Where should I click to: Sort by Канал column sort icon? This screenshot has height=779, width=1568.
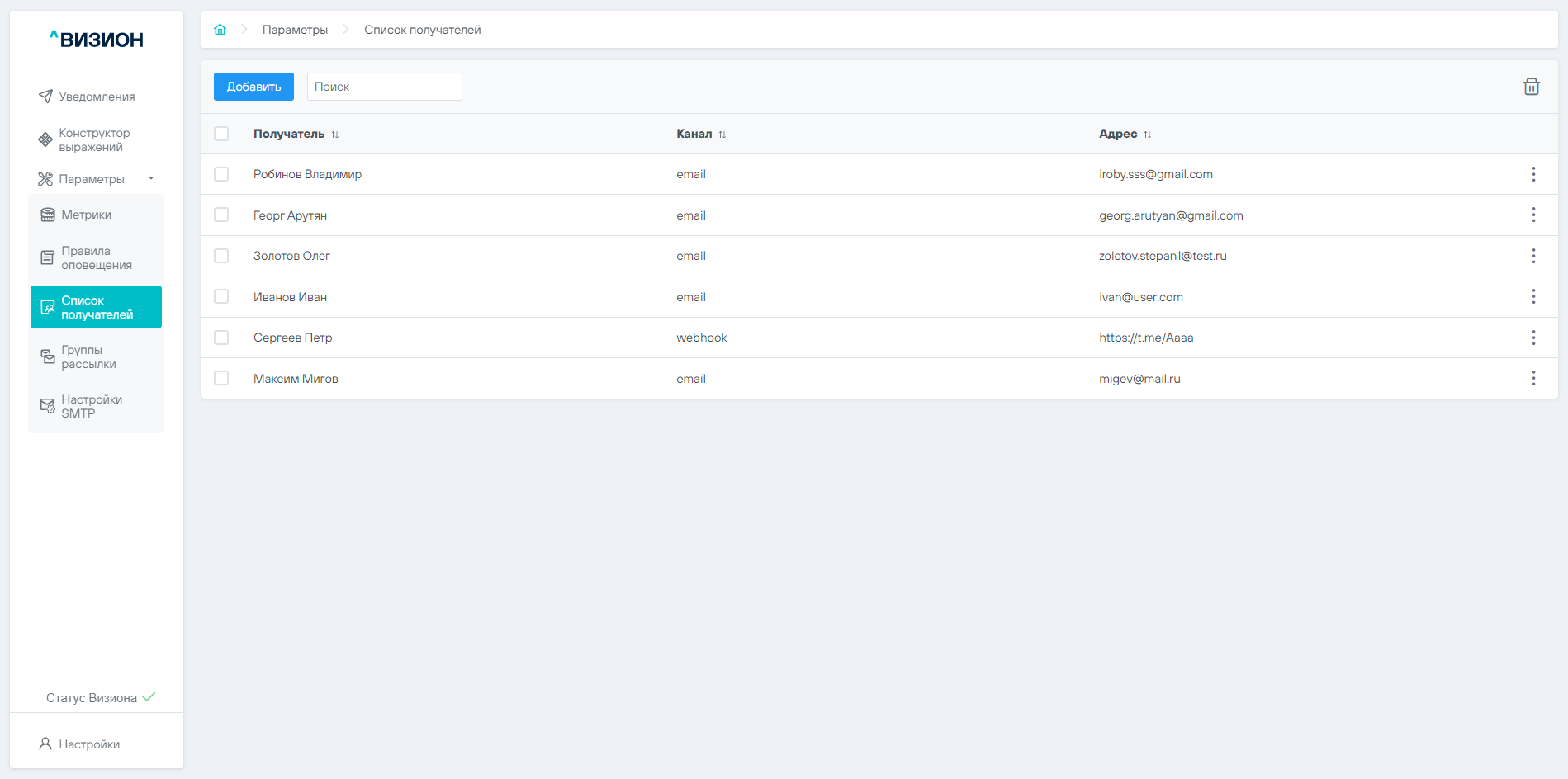click(722, 135)
